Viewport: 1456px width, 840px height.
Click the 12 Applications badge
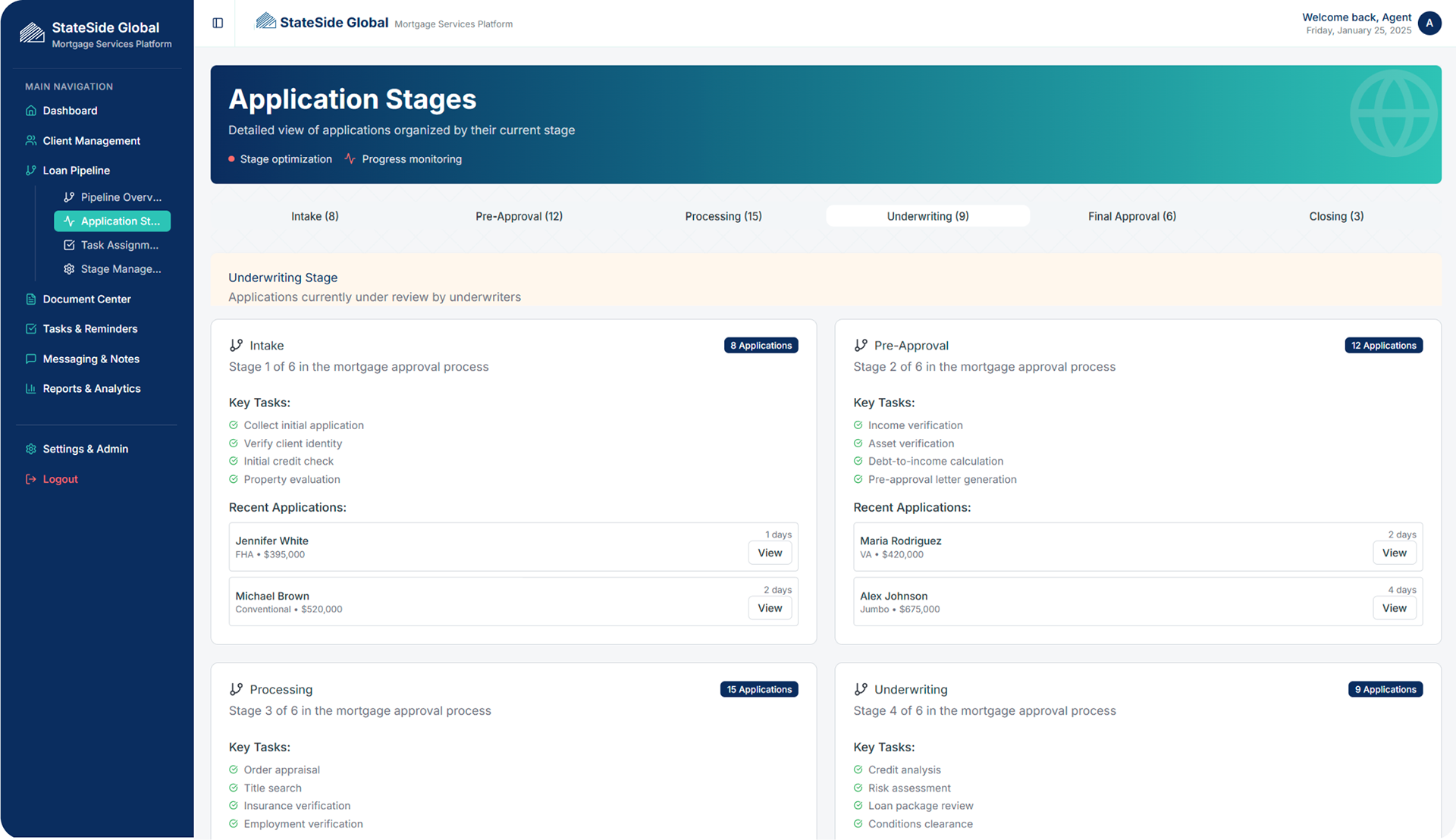1383,346
